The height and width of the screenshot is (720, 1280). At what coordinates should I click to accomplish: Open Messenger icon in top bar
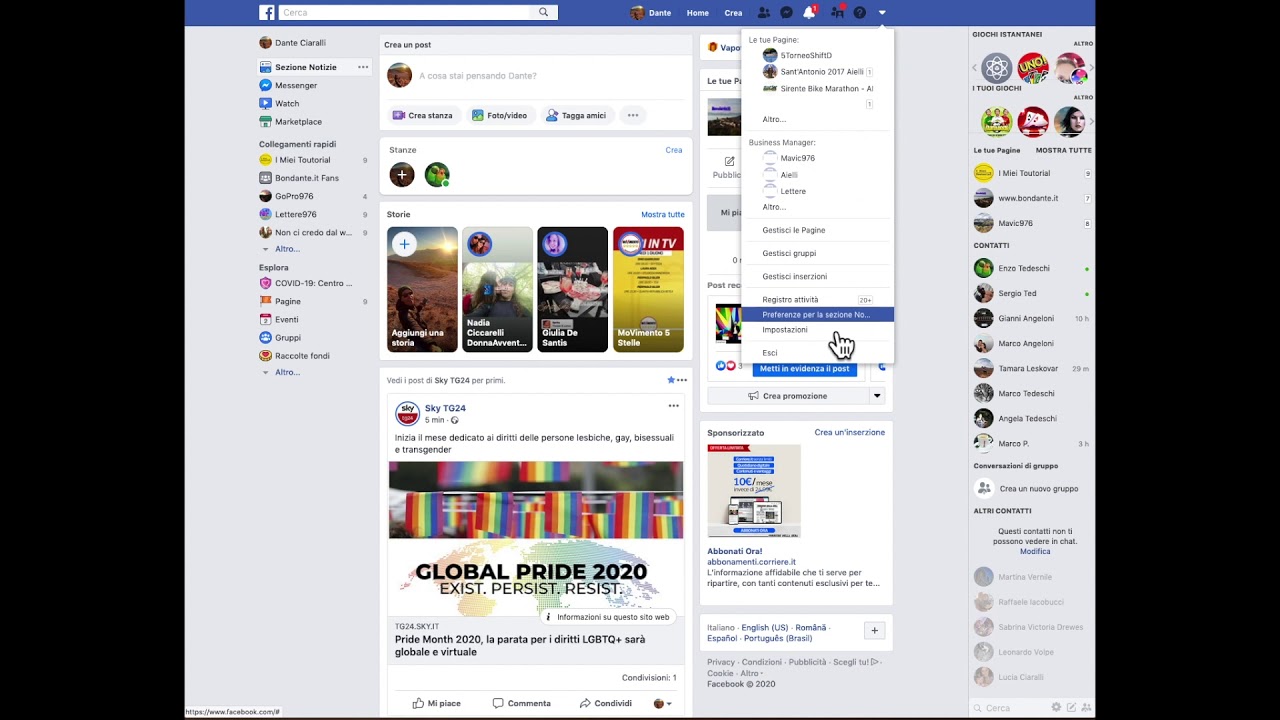[787, 13]
